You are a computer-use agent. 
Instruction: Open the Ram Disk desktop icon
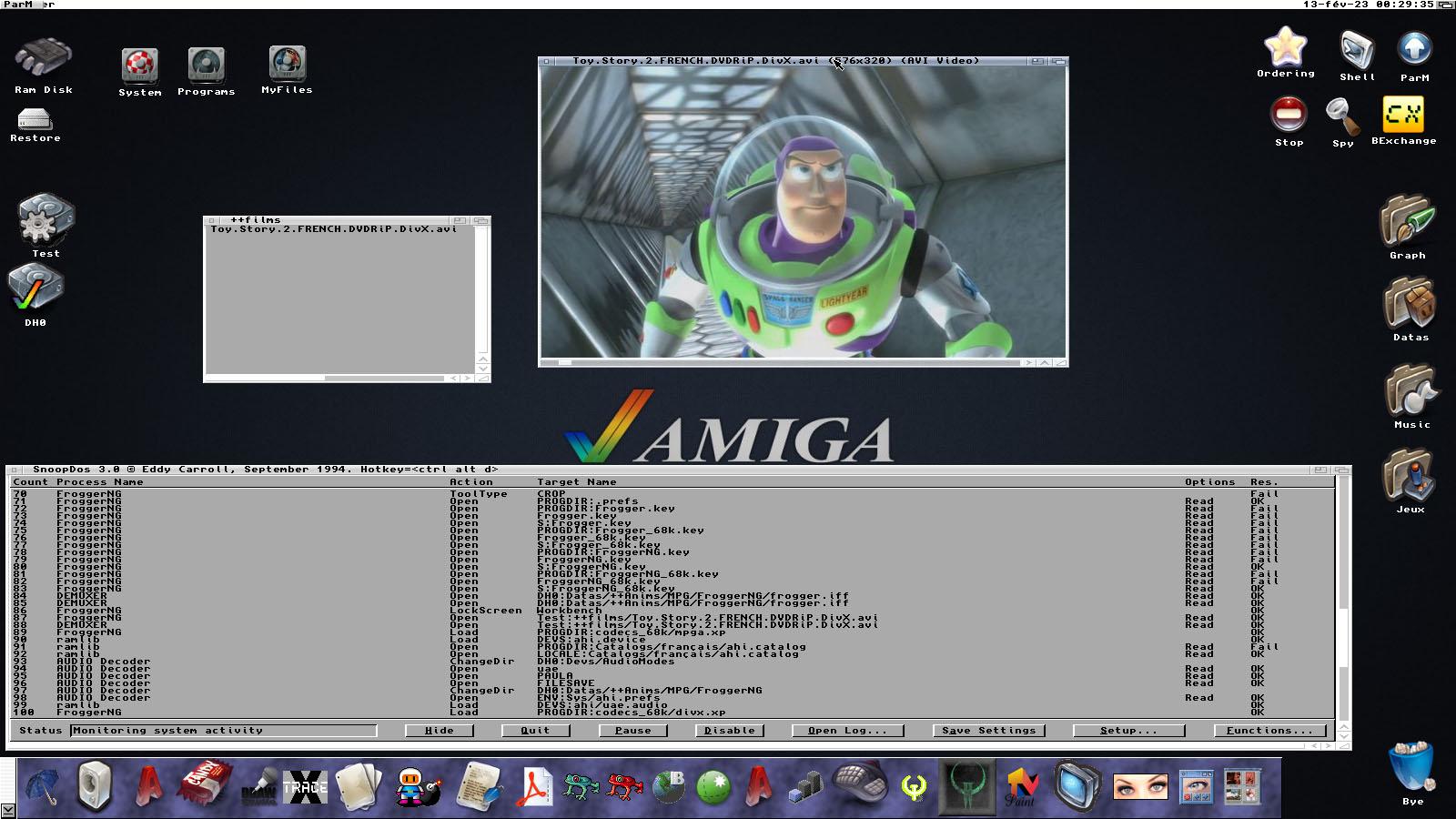(43, 59)
